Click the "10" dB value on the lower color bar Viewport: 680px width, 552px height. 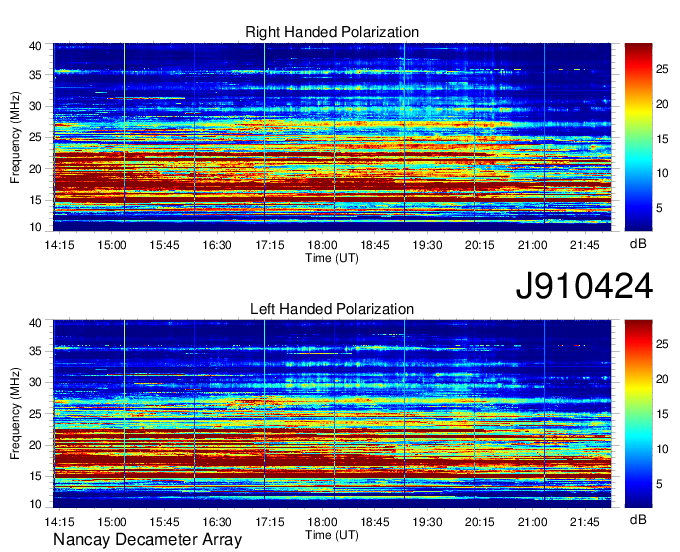tap(662, 449)
